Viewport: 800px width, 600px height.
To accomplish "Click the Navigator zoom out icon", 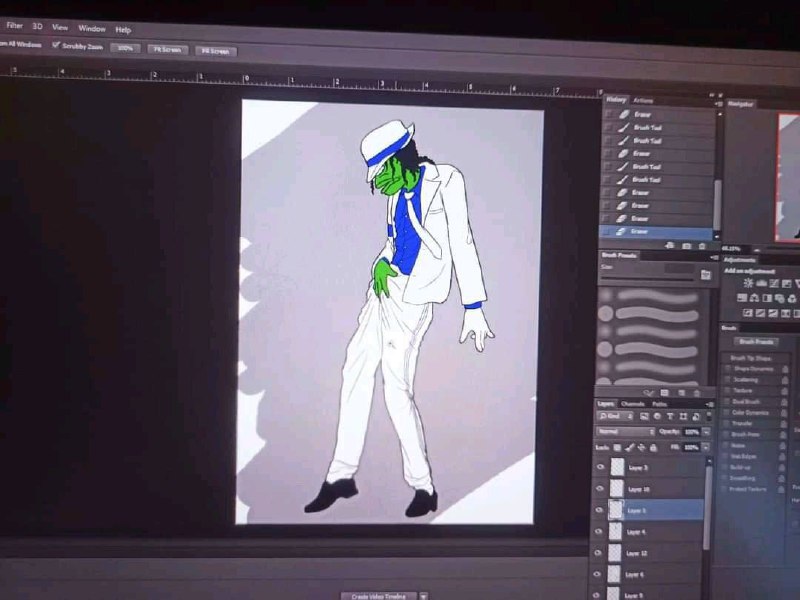I will tap(757, 250).
